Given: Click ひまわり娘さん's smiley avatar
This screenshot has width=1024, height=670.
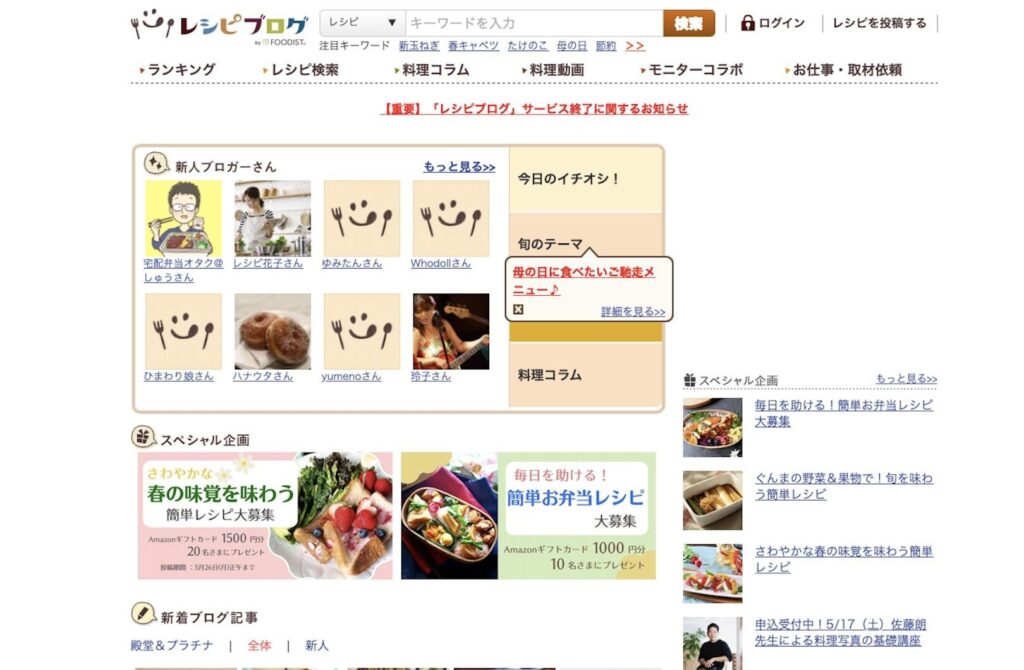Looking at the screenshot, I should (184, 331).
